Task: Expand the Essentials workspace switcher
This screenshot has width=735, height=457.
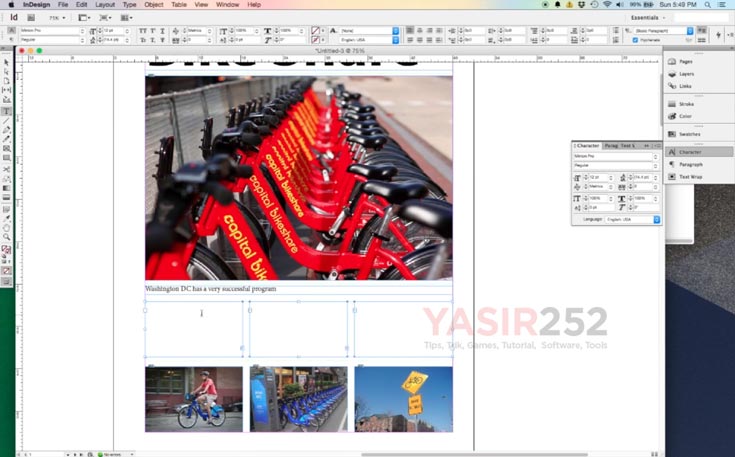Action: coord(648,18)
